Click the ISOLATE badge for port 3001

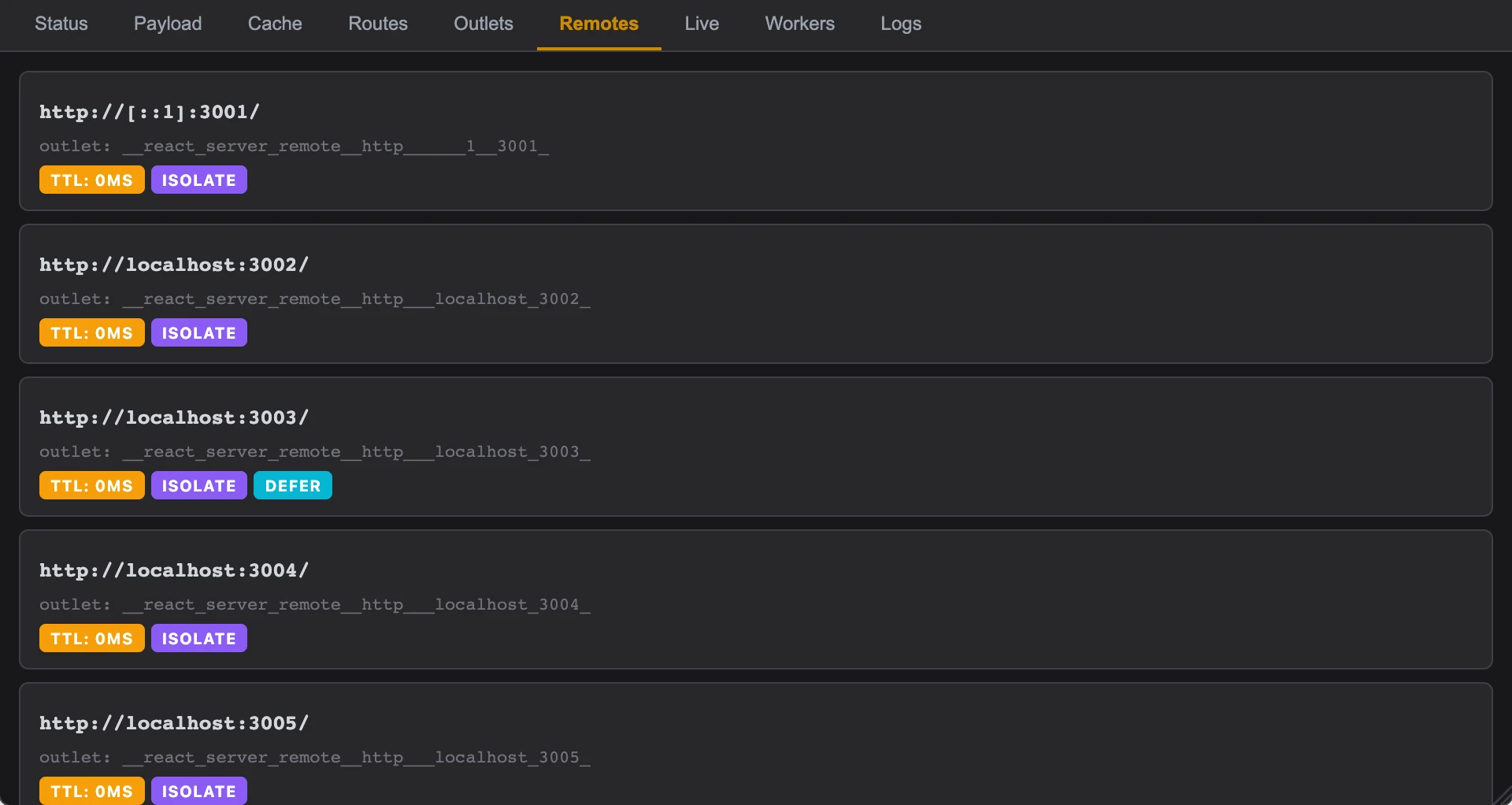point(198,180)
